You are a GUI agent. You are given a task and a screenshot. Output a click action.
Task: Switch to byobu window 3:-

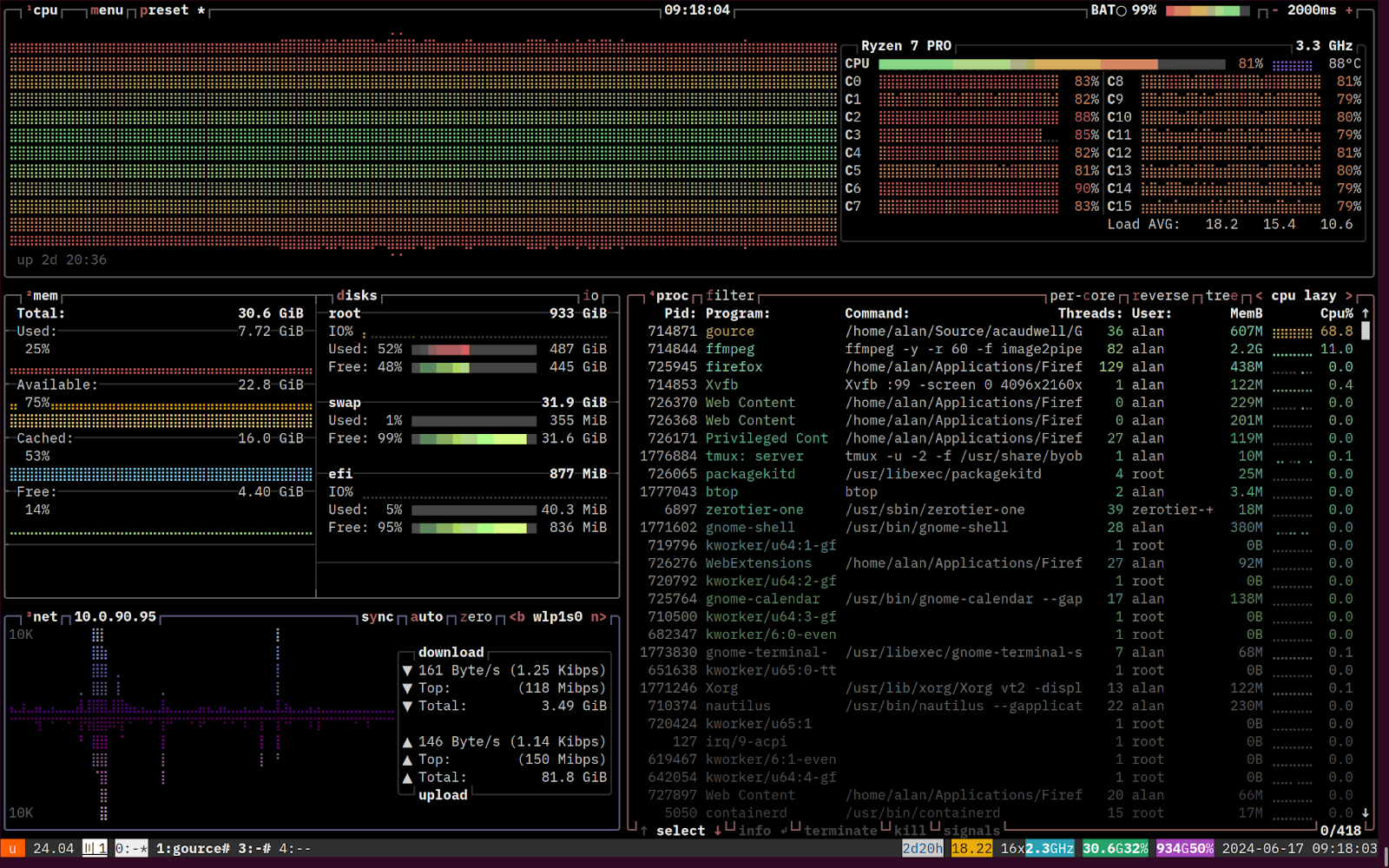[x=254, y=849]
